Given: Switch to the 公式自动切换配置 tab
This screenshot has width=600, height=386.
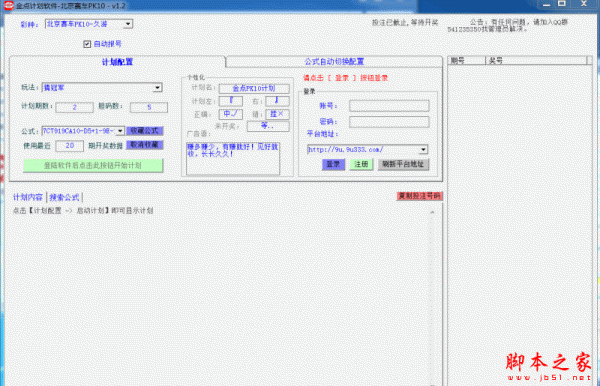Looking at the screenshot, I should pos(334,61).
